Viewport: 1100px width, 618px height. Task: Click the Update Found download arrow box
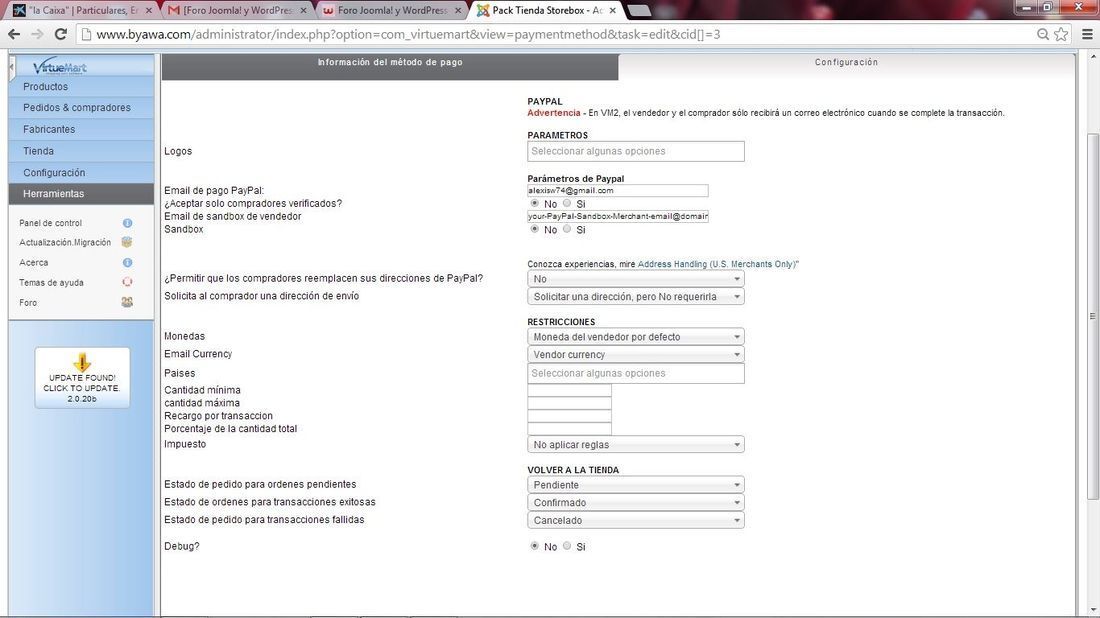pos(82,378)
